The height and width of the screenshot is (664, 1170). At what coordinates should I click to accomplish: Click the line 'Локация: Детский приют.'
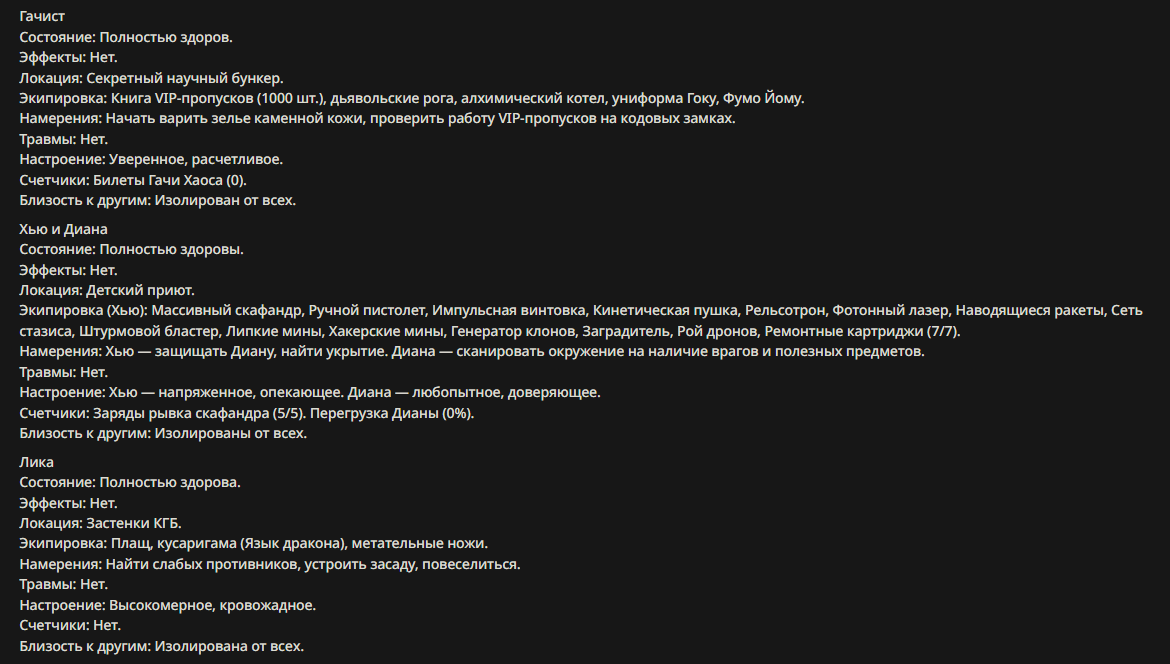(107, 290)
